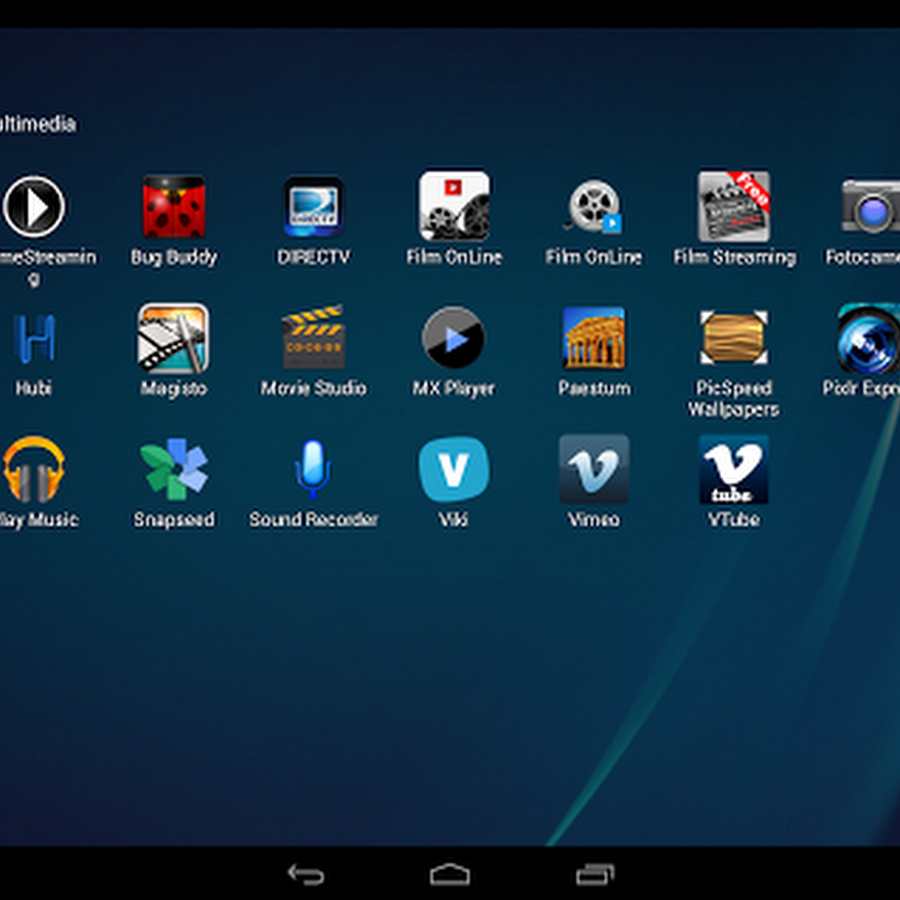
Task: Tap the Android home button
Action: coord(450,875)
